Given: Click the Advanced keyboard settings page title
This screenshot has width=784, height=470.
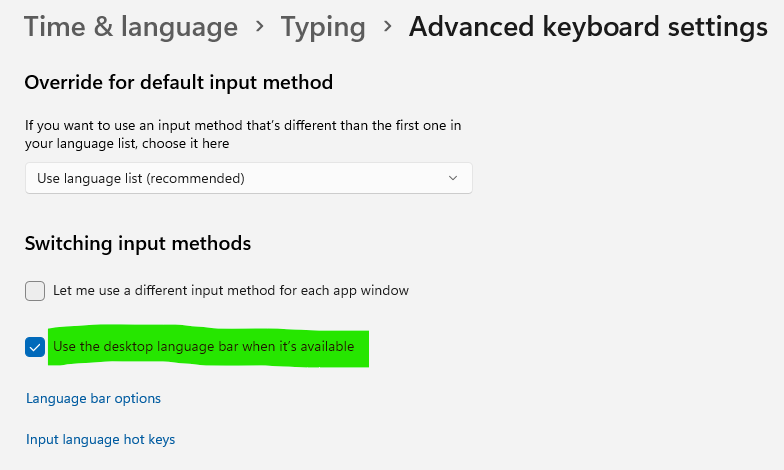Looking at the screenshot, I should pyautogui.click(x=588, y=28).
